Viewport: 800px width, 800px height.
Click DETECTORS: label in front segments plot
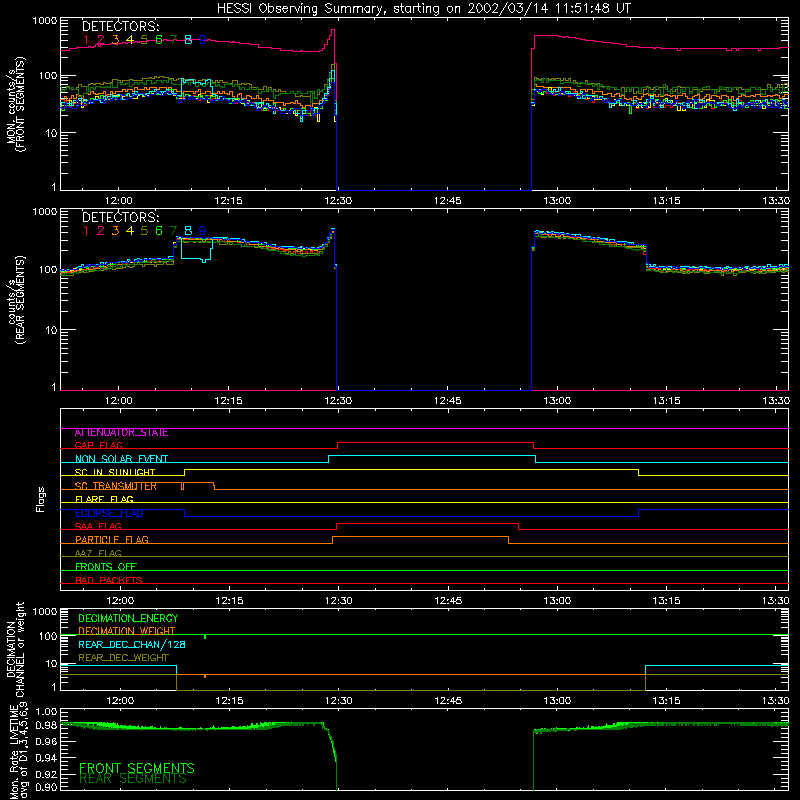(x=120, y=27)
